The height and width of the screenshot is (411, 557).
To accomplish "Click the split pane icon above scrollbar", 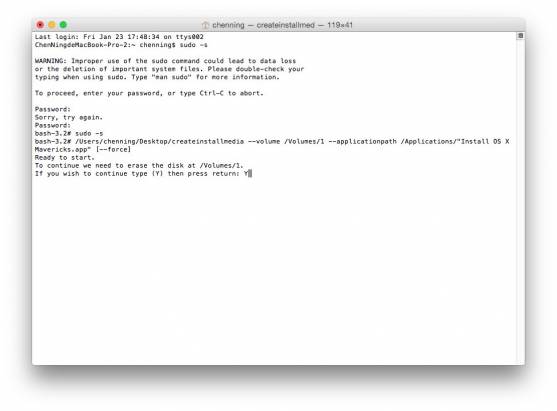I will (x=520, y=36).
